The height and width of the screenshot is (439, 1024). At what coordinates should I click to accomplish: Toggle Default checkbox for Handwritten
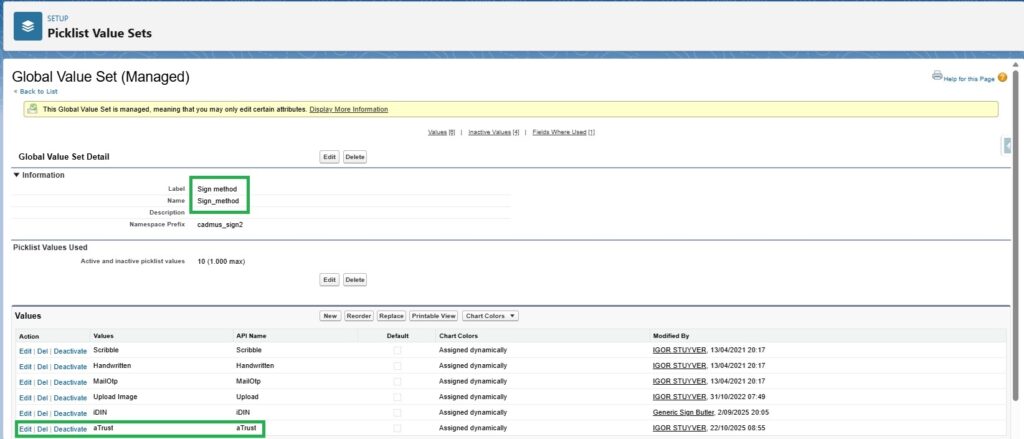pos(398,366)
